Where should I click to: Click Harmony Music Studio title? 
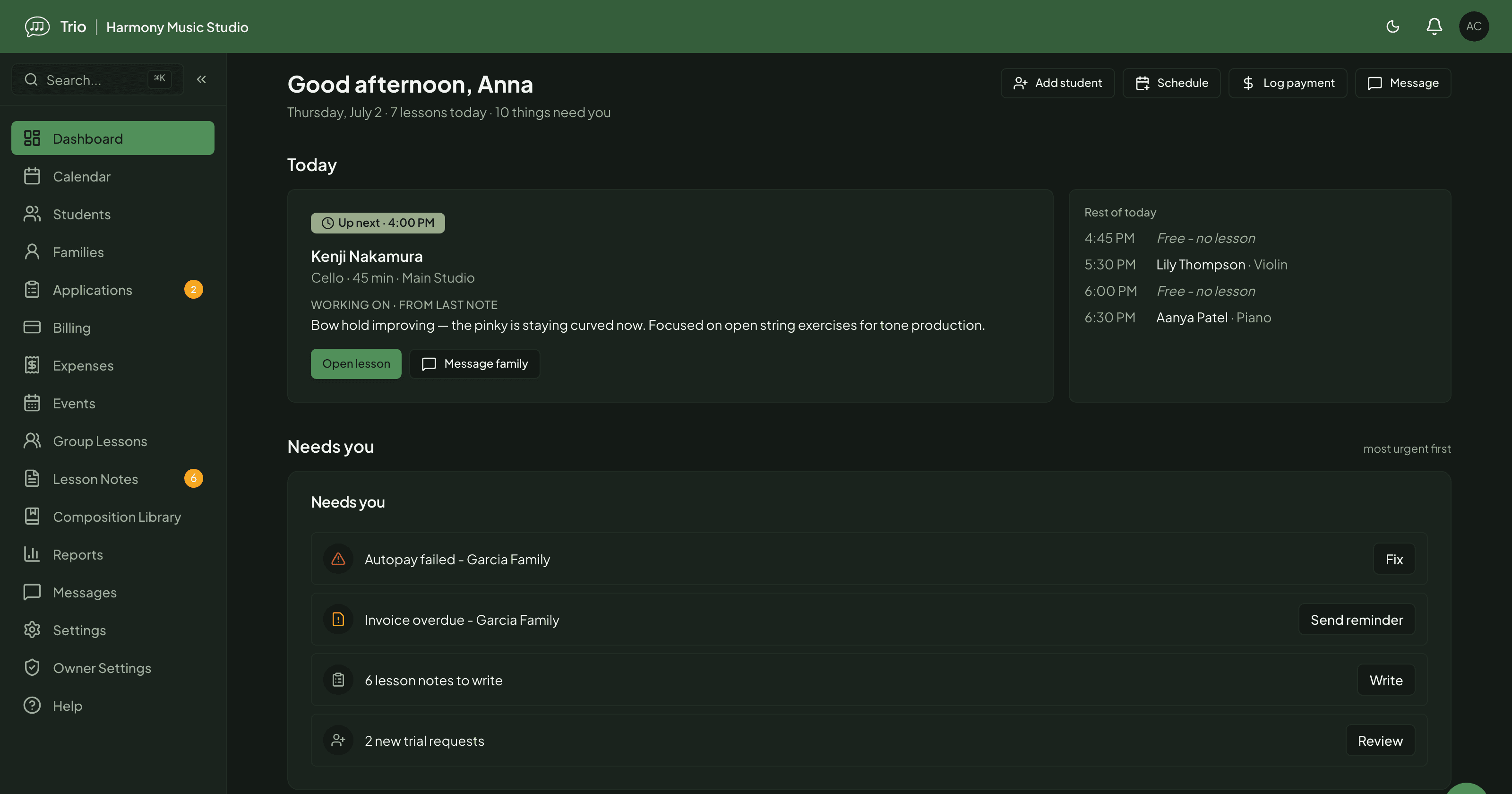(177, 27)
